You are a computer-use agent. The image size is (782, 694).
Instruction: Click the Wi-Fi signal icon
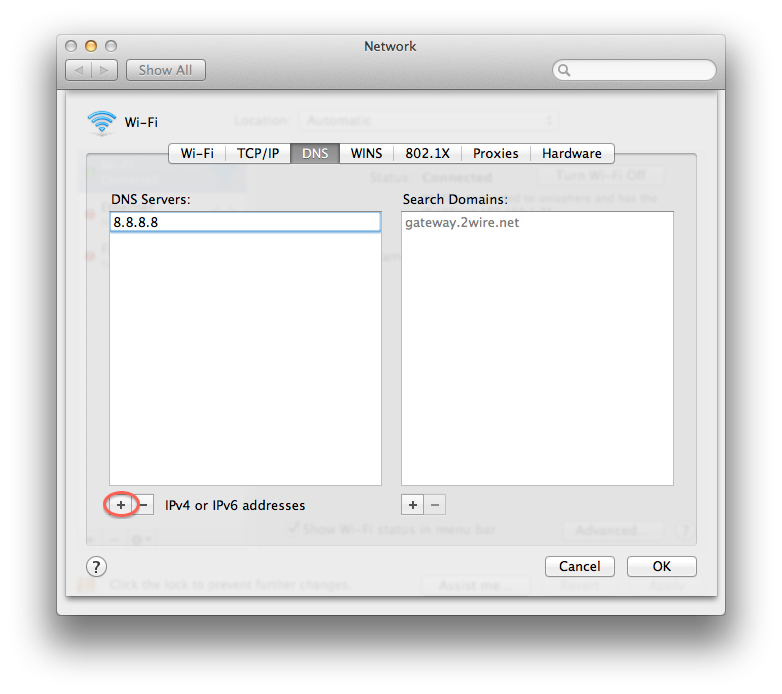pyautogui.click(x=102, y=122)
